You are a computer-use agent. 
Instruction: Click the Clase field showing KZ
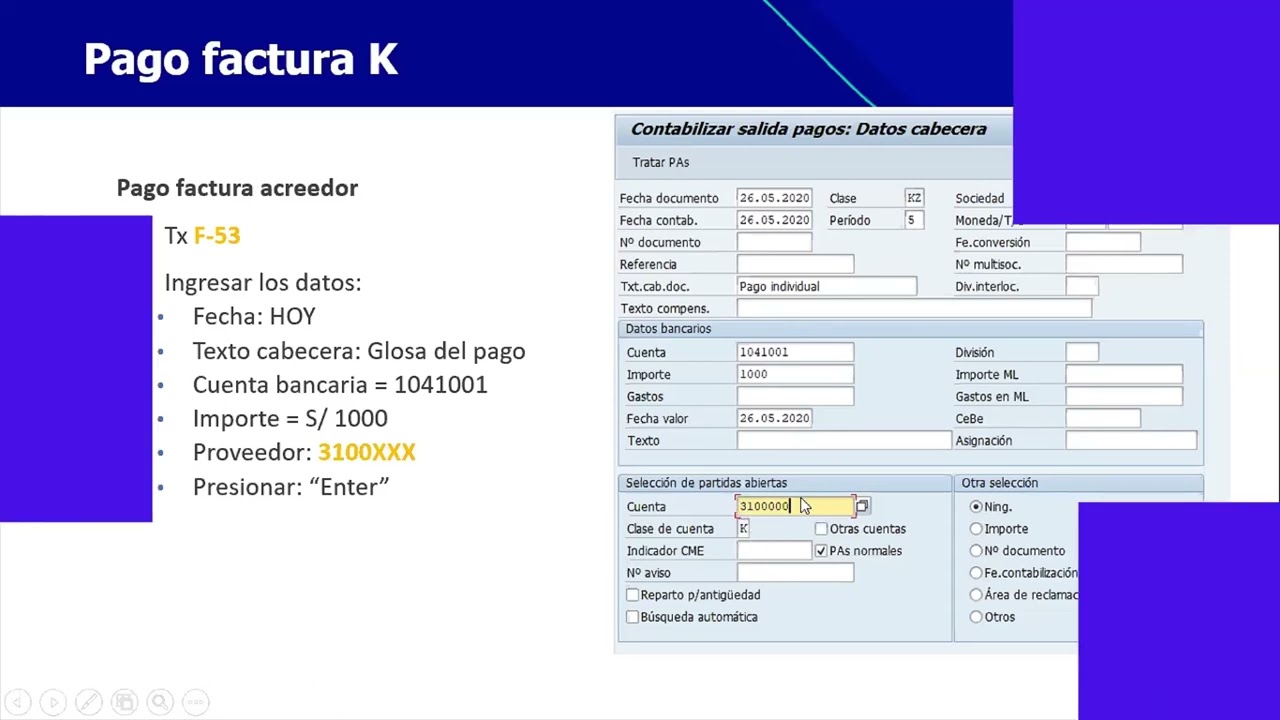pyautogui.click(x=914, y=198)
